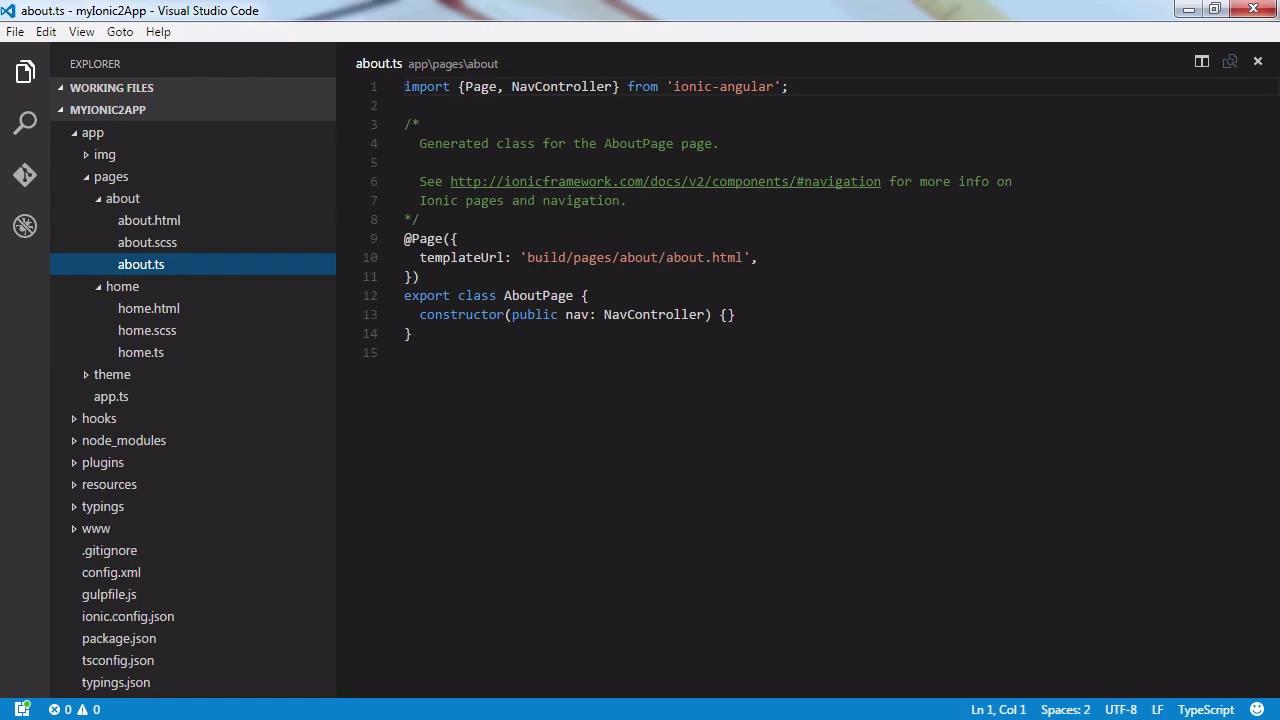Collapse the about folder

[98, 198]
